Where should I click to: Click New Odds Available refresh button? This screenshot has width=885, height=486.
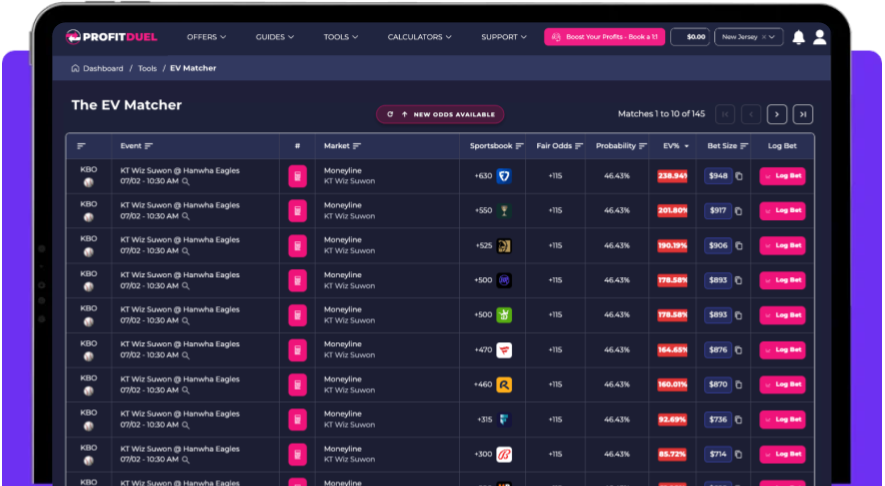tap(440, 115)
